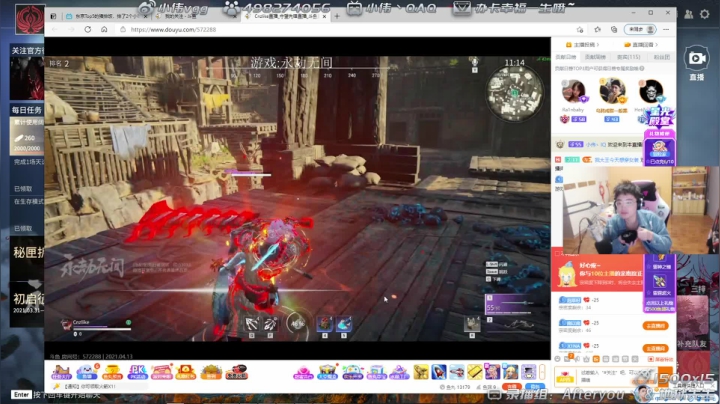Click the red 充值 recharge button
The width and height of the screenshot is (720, 404).
(512, 387)
